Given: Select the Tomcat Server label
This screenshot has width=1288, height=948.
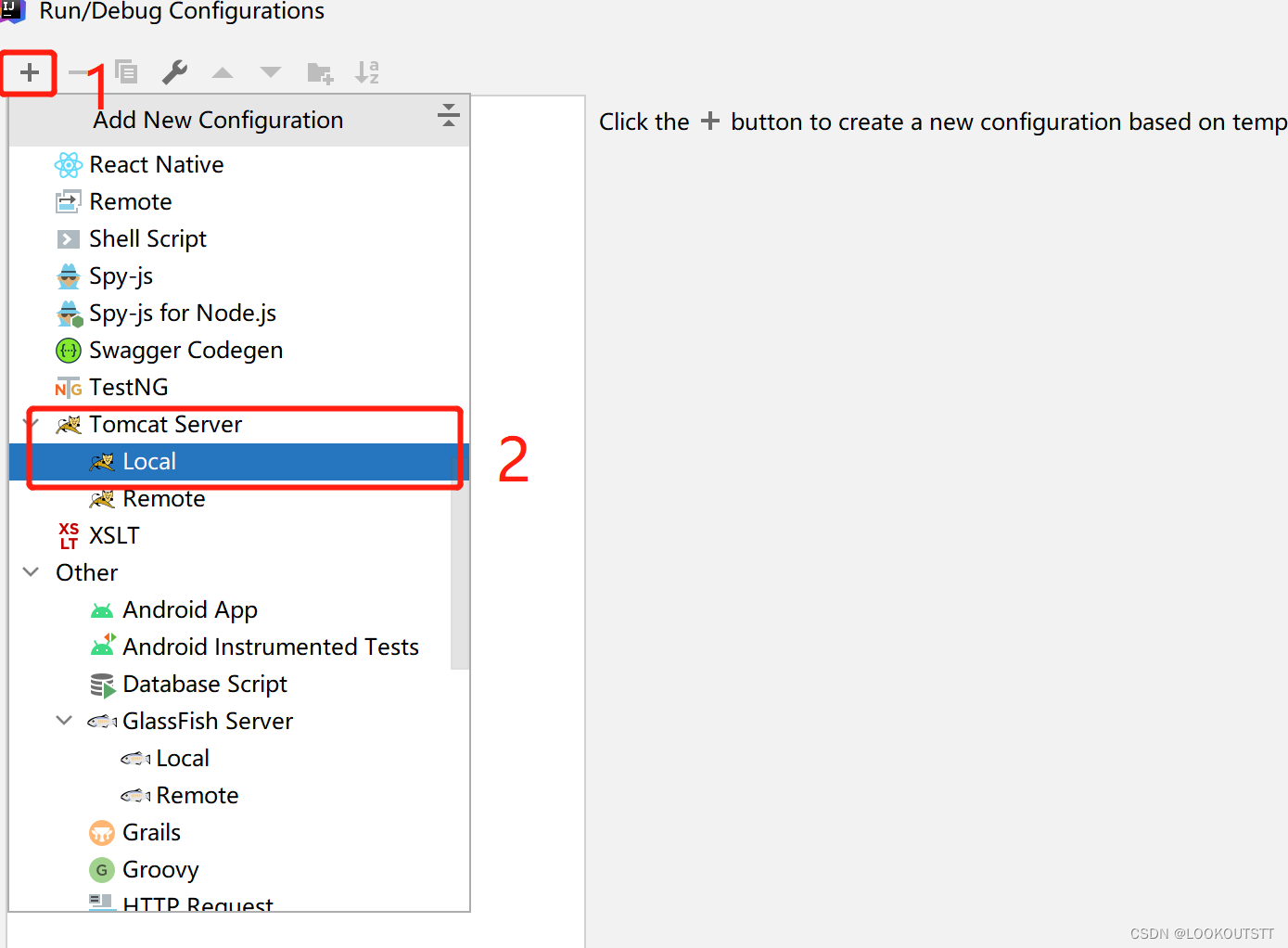Looking at the screenshot, I should click(x=165, y=425).
